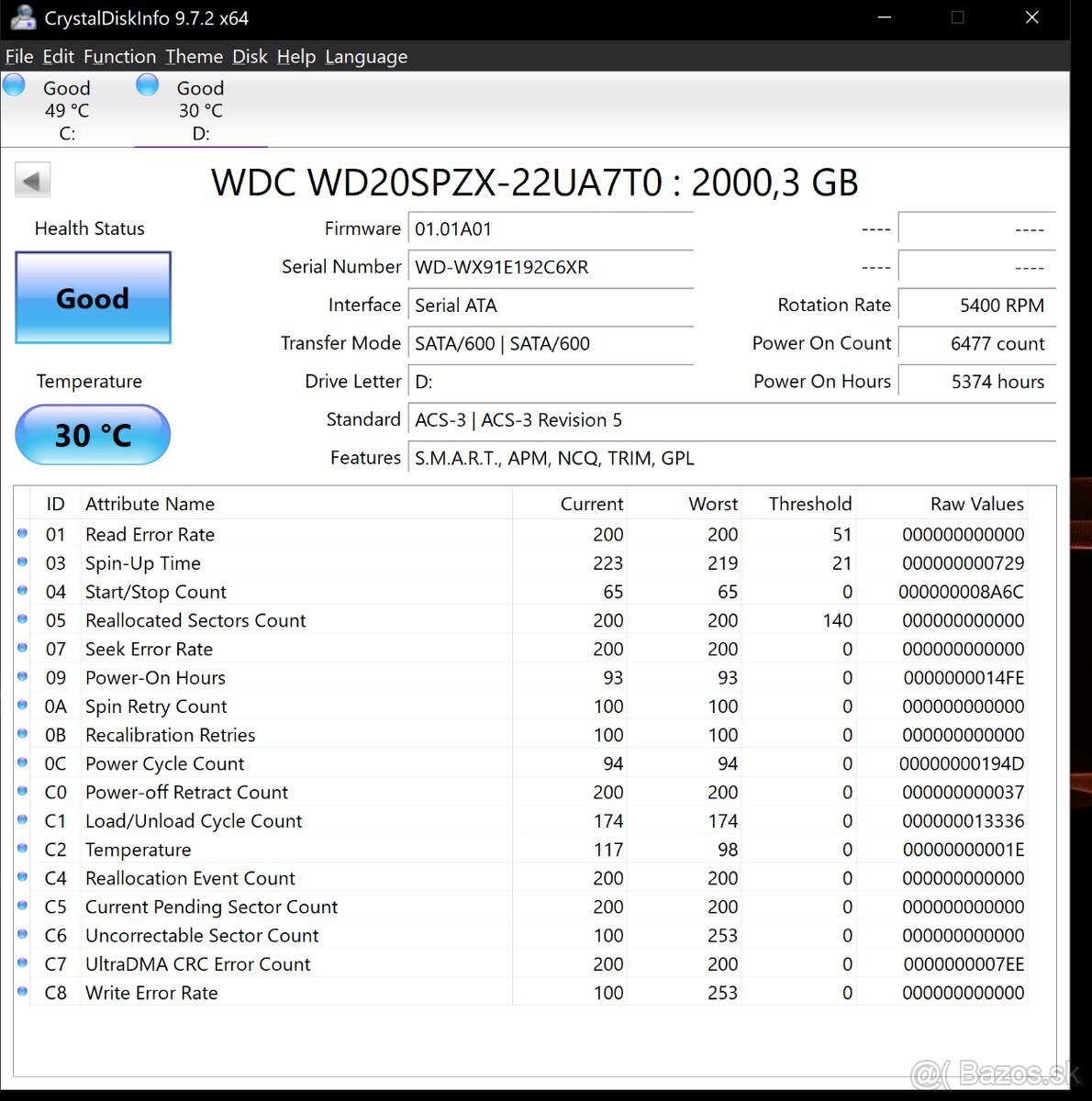Click the Serial Number field WD-WX91E192C6XR
The image size is (1092, 1101).
[x=551, y=267]
